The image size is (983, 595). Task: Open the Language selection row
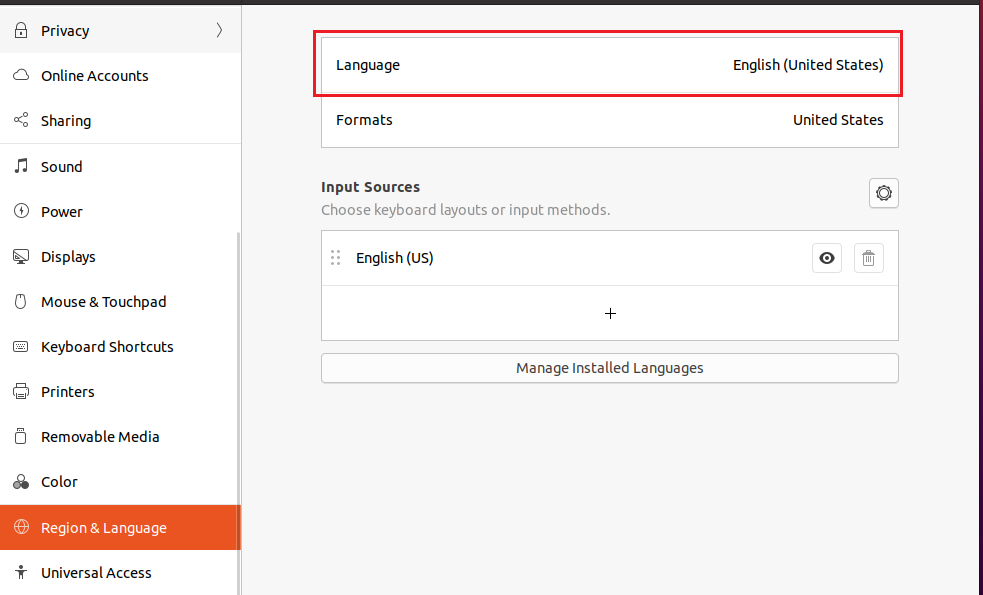609,65
